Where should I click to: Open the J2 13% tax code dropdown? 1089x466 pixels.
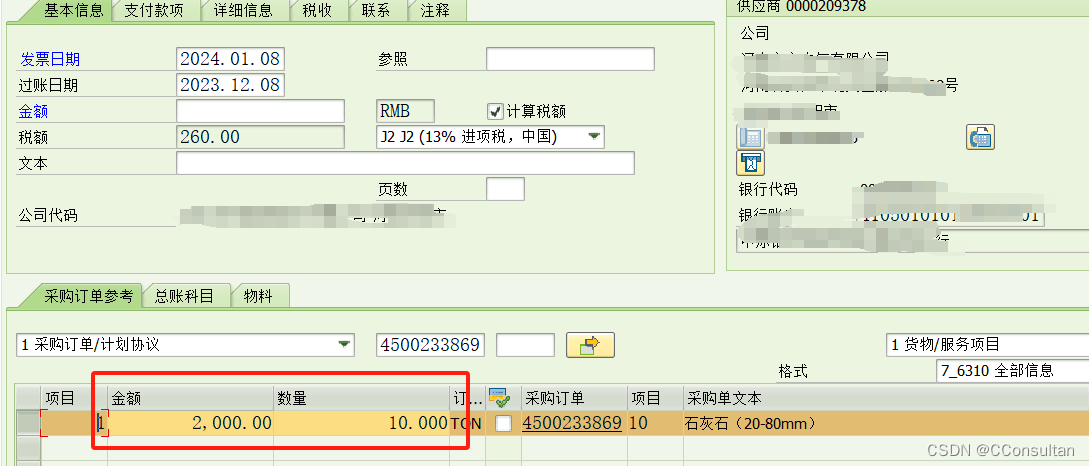(x=593, y=136)
